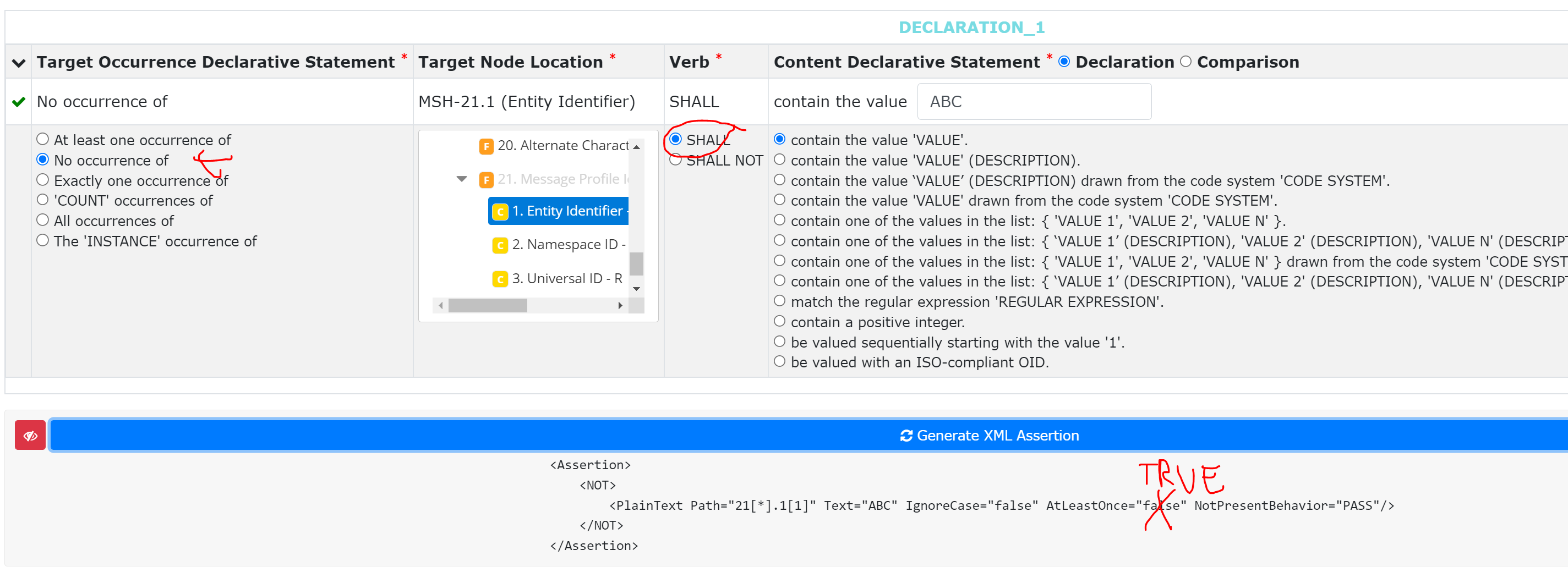Collapse the "21. Message Profile" tree node
Screen dimensions: 1568x578
(461, 179)
